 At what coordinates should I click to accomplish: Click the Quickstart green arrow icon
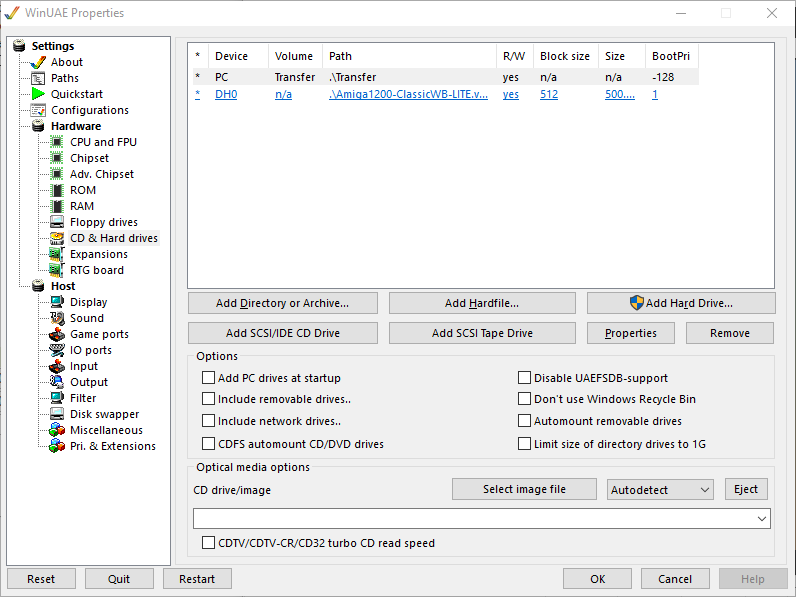38,94
